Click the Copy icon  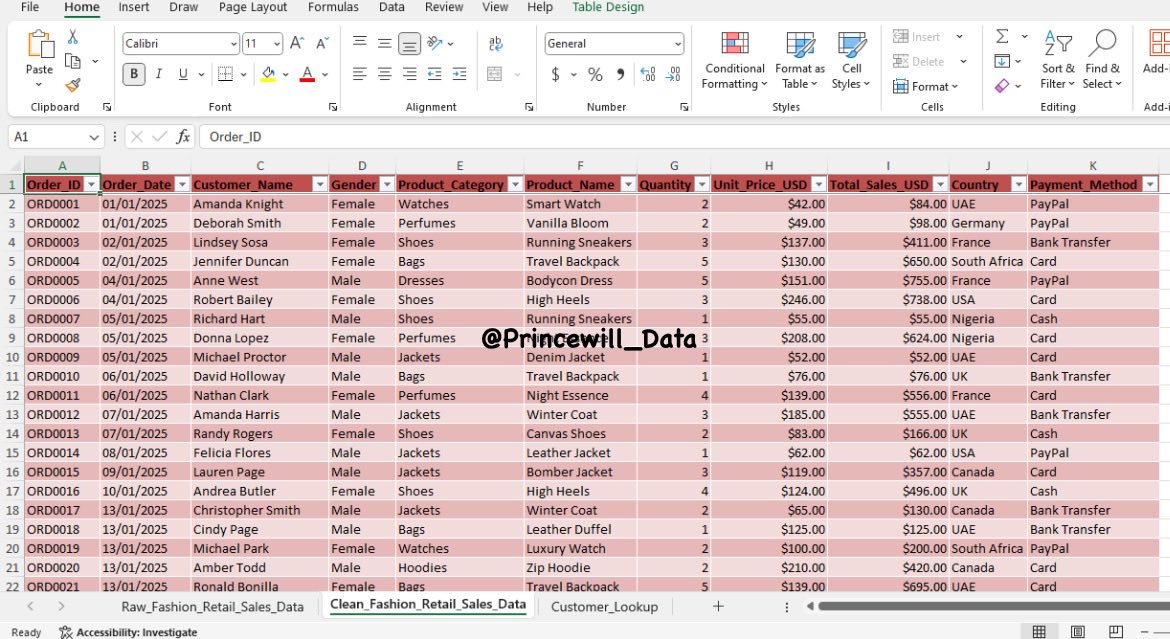pyautogui.click(x=72, y=61)
